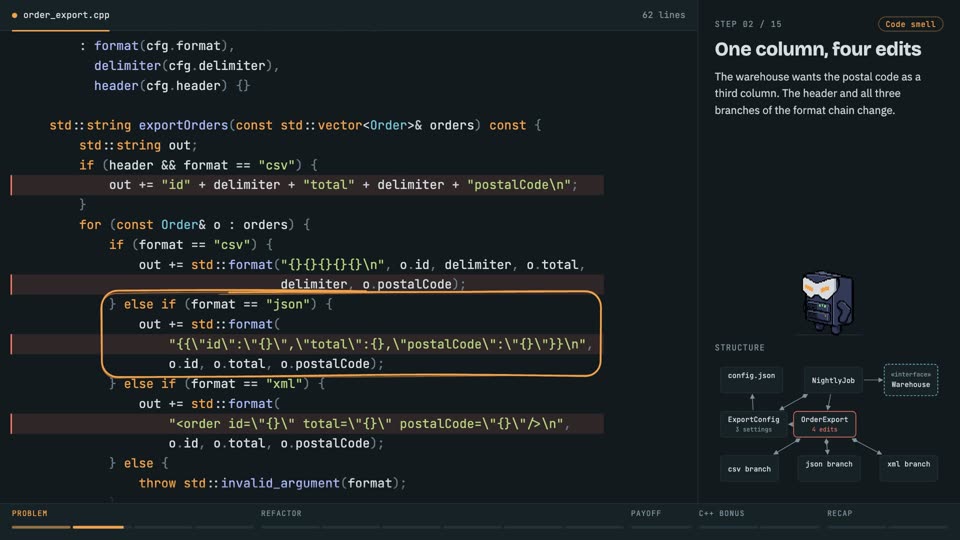The height and width of the screenshot is (540, 960).
Task: Select the 'csv branch' diagram node
Action: point(749,469)
